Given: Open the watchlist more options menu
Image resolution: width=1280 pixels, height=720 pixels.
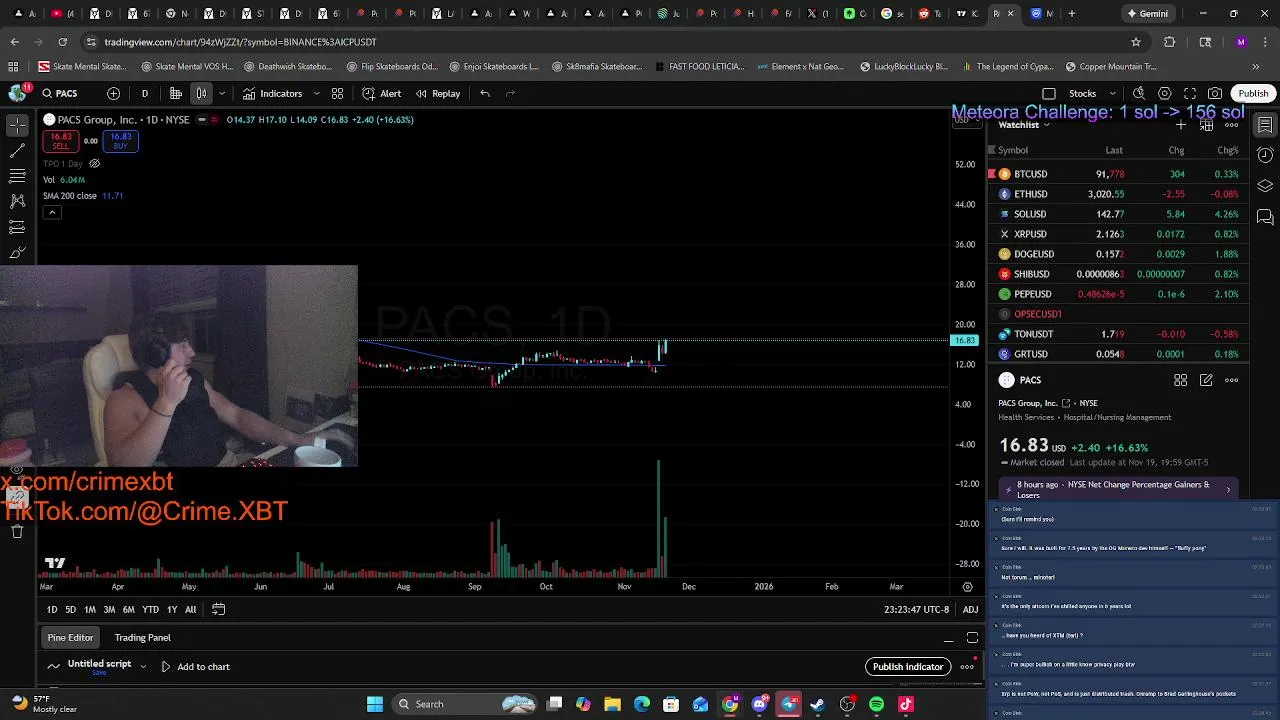Looking at the screenshot, I should coord(1232,125).
